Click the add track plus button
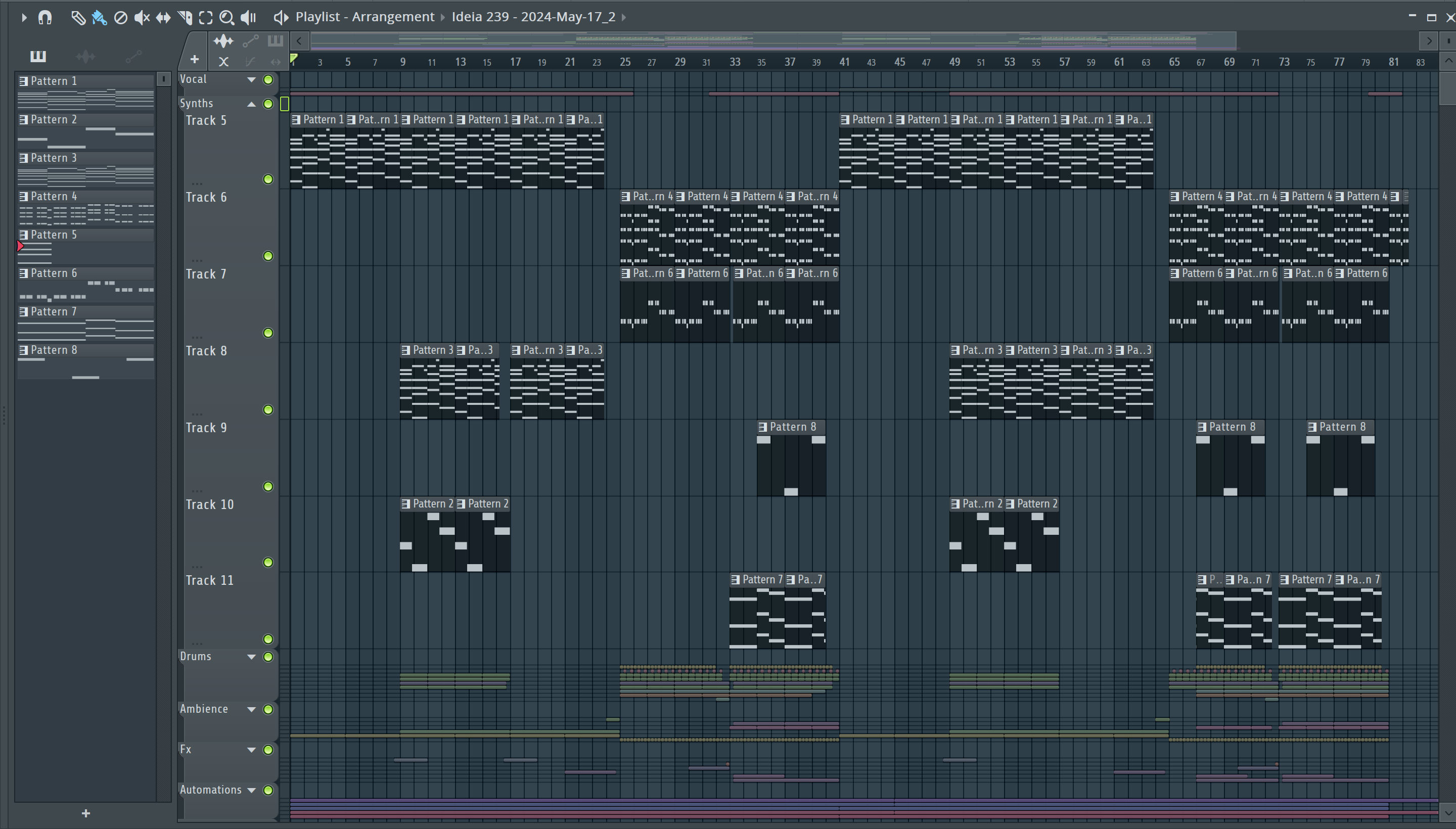The width and height of the screenshot is (1456, 829). pos(194,59)
